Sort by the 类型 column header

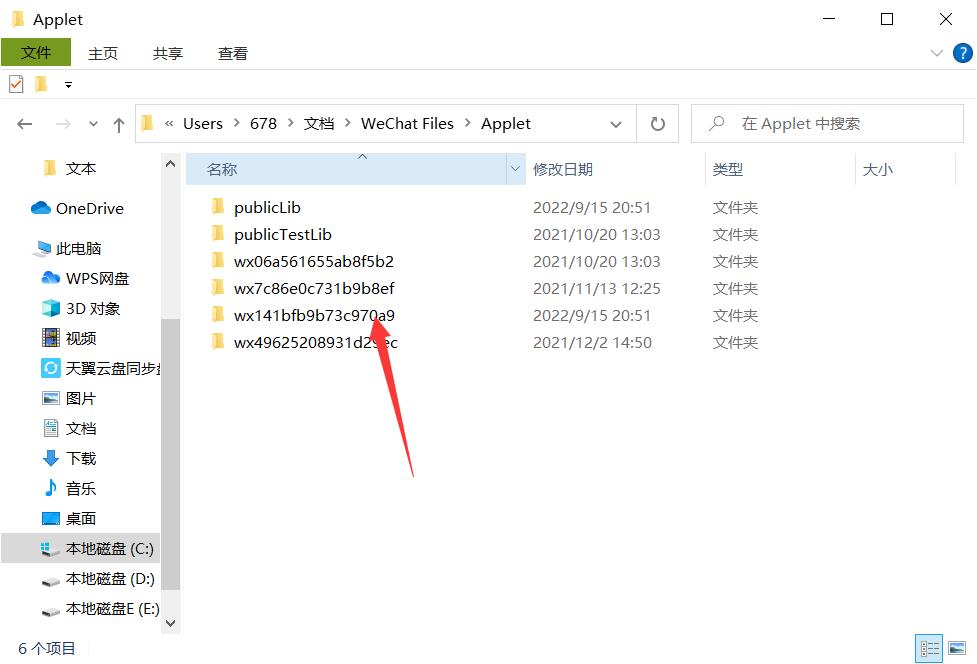728,169
